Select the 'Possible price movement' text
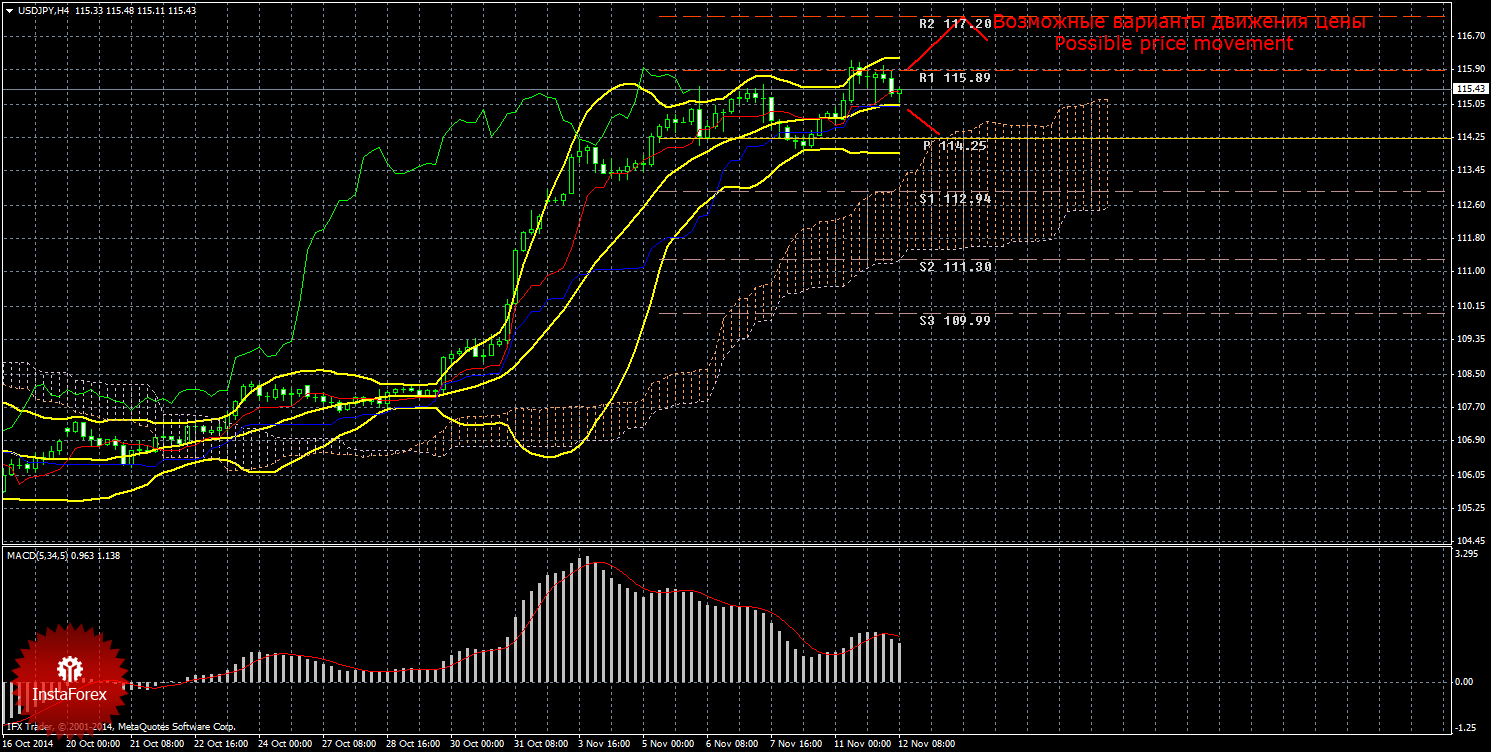Viewport: 1491px width, 752px height. [1174, 44]
